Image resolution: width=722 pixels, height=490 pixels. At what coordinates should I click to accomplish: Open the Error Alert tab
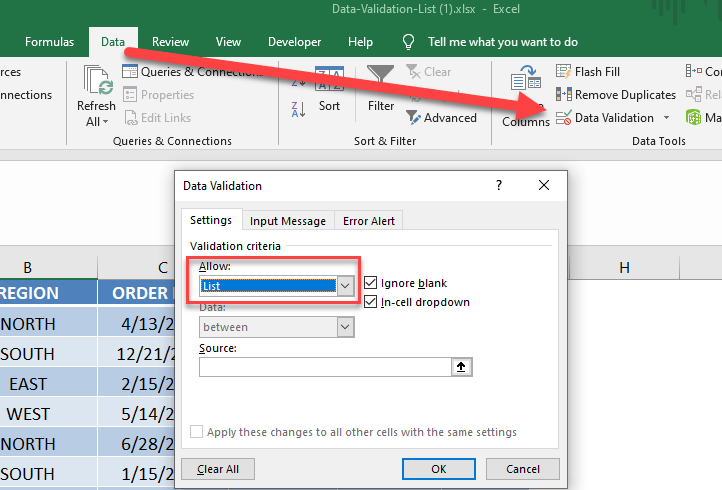(x=369, y=221)
